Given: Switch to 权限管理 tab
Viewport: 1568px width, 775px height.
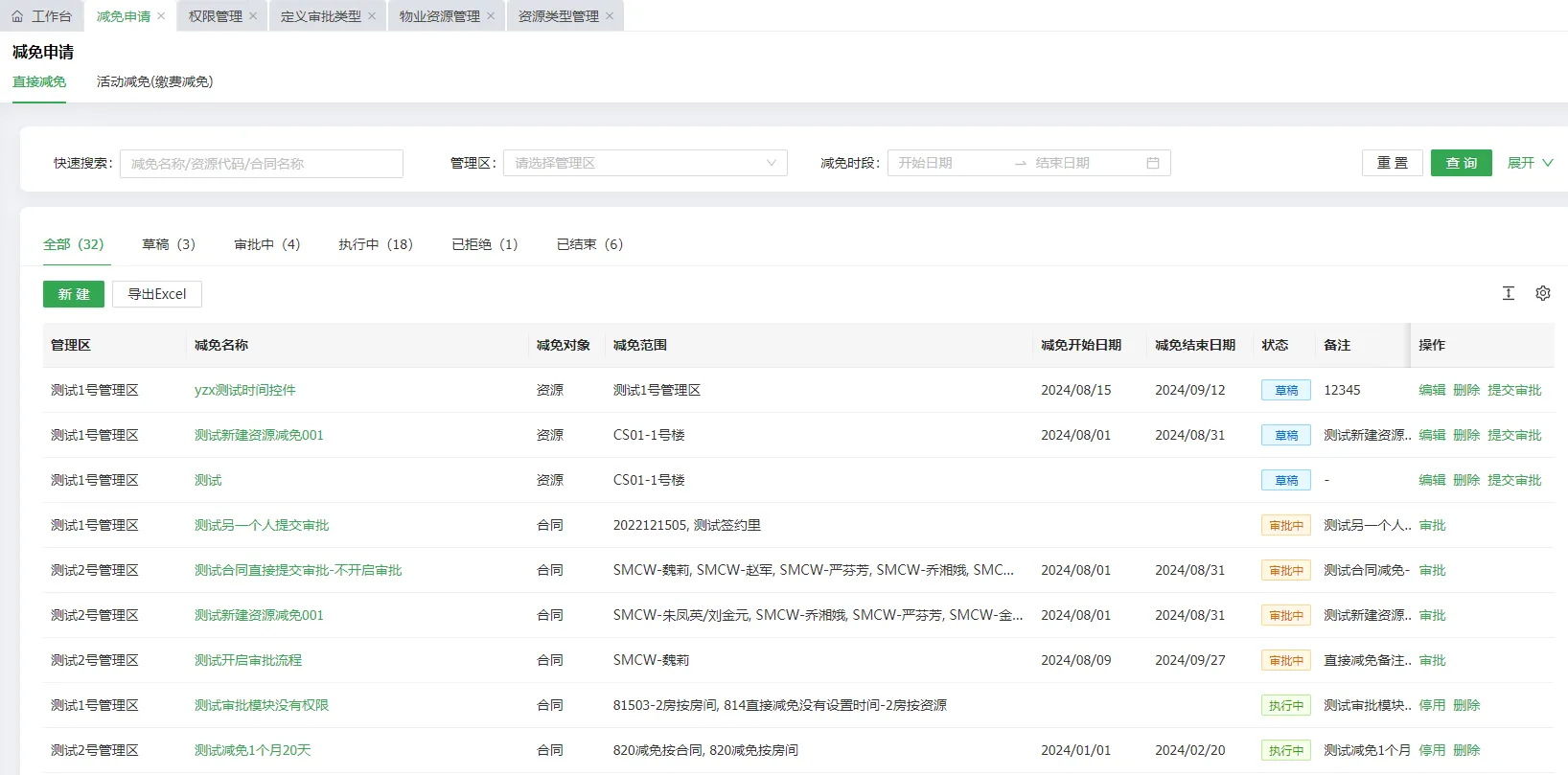Looking at the screenshot, I should click(x=215, y=16).
